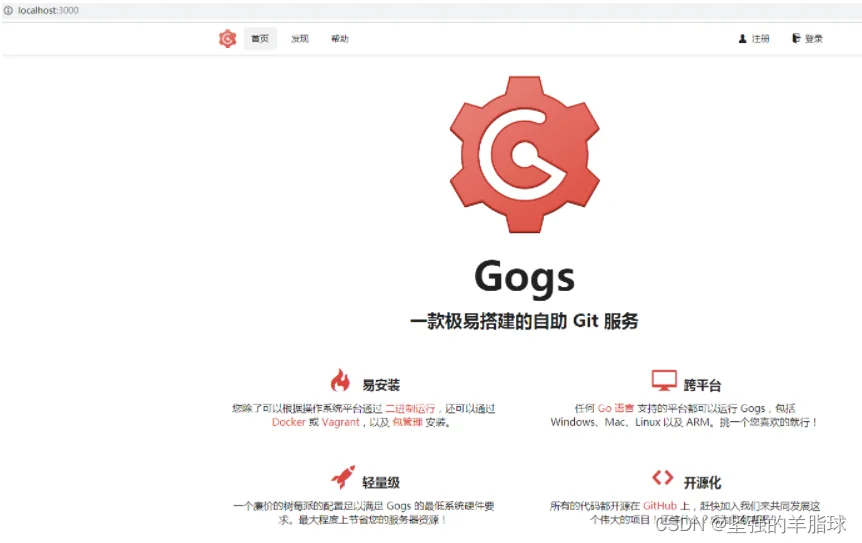This screenshot has width=862, height=543.
Task: Open the 帮助 help menu item
Action: [340, 38]
